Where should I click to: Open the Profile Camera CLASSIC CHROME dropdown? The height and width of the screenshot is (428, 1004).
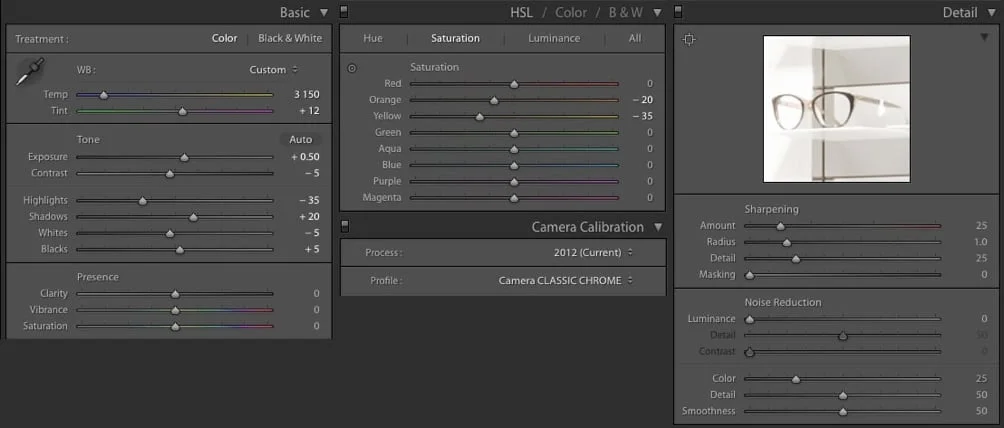pyautogui.click(x=565, y=281)
